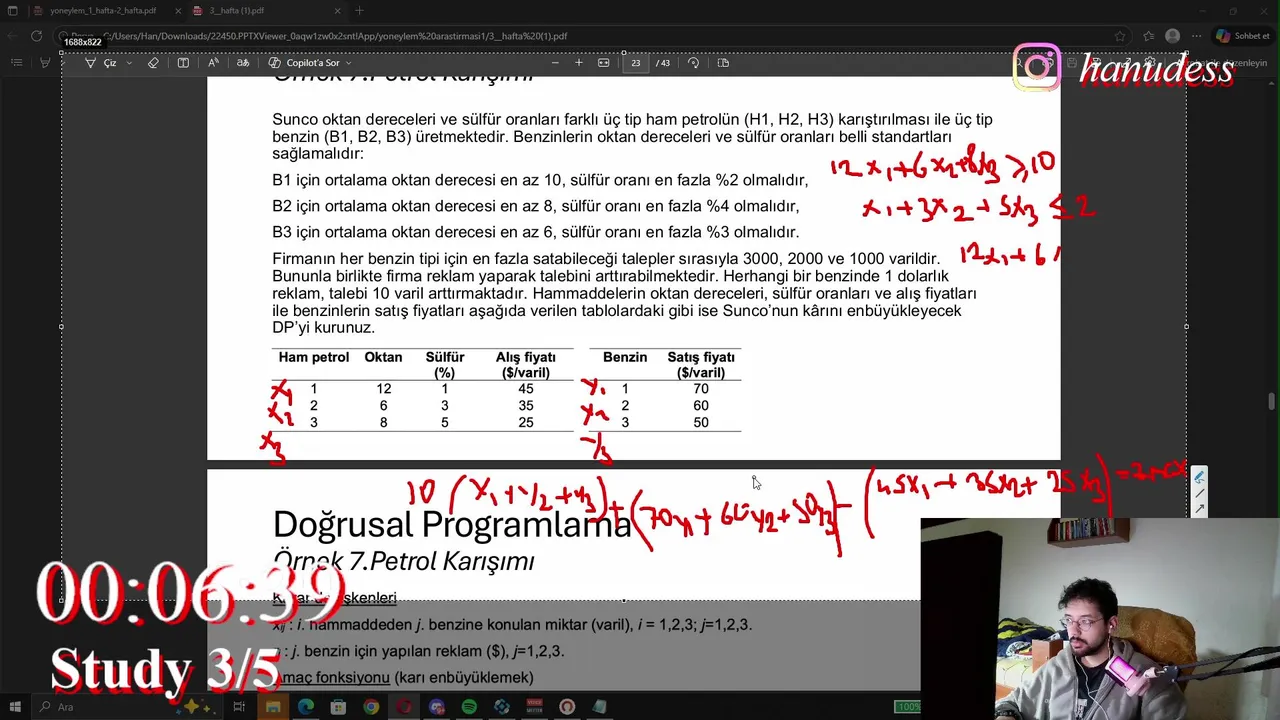Viewport: 1280px width, 720px height.
Task: Open the favorites list icon
Action: coord(1148,36)
